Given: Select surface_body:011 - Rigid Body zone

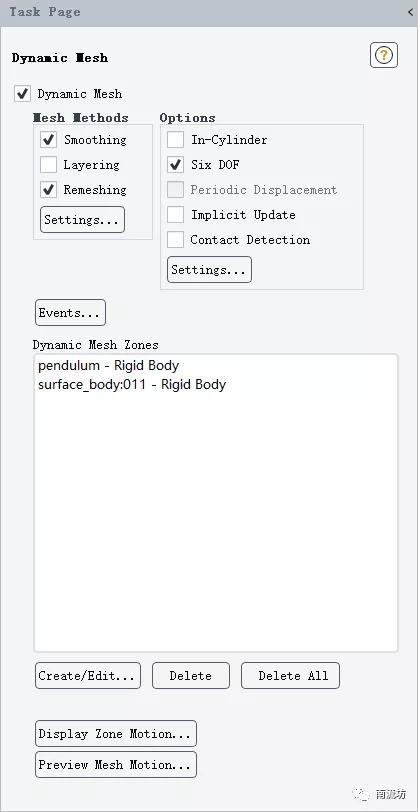Looking at the screenshot, I should point(132,385).
